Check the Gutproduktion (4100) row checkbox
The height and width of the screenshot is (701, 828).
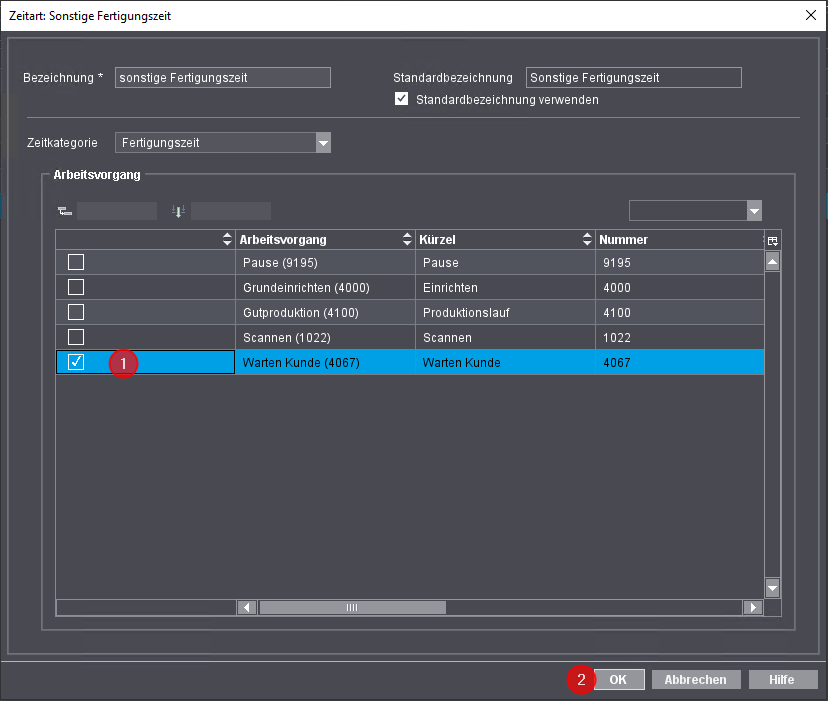(x=76, y=312)
